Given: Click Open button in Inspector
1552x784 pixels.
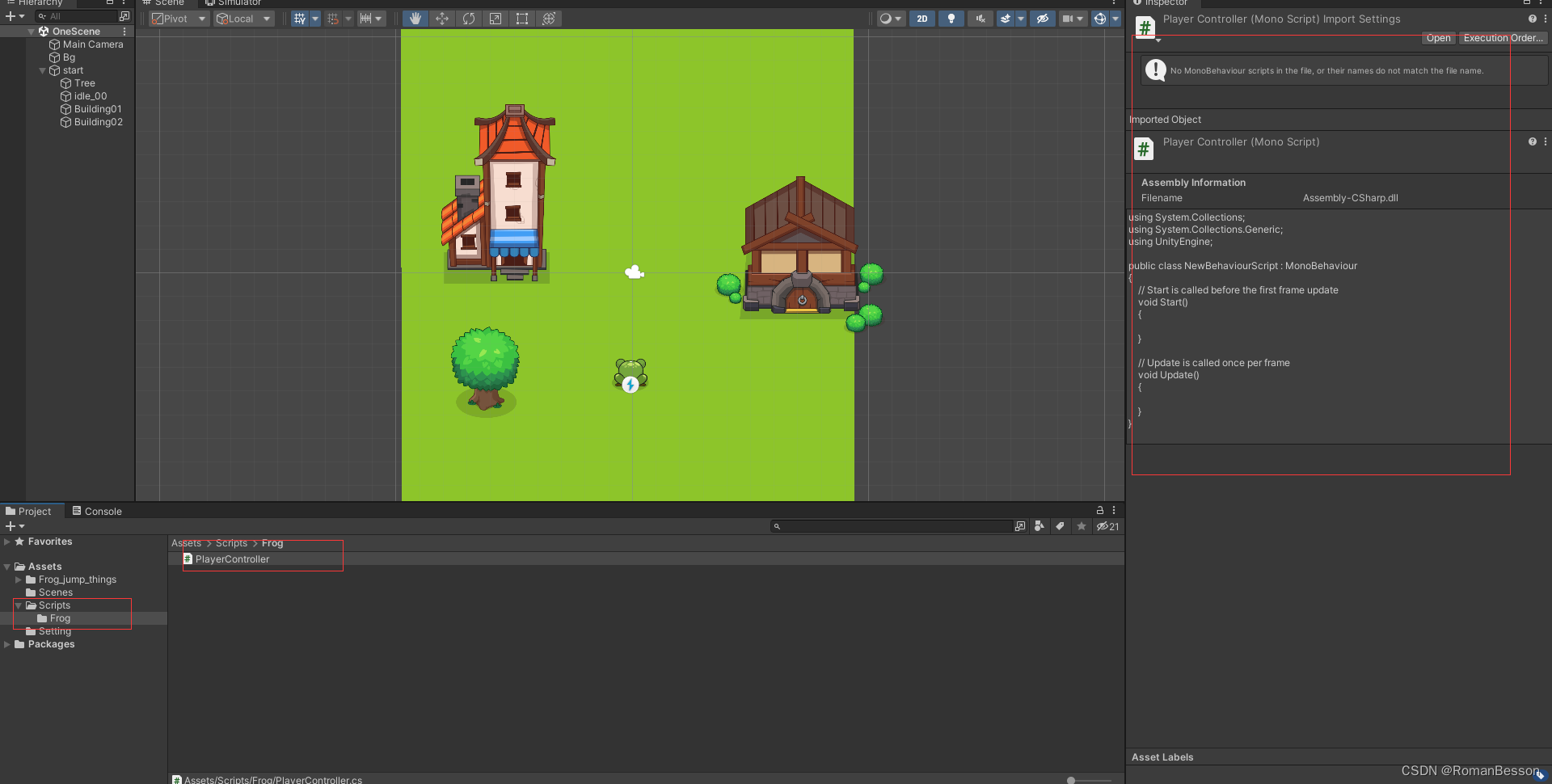Looking at the screenshot, I should [1438, 38].
